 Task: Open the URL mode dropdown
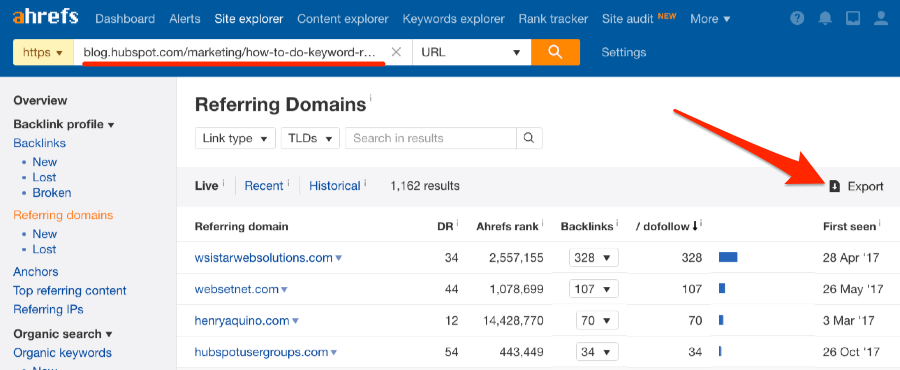(x=471, y=52)
